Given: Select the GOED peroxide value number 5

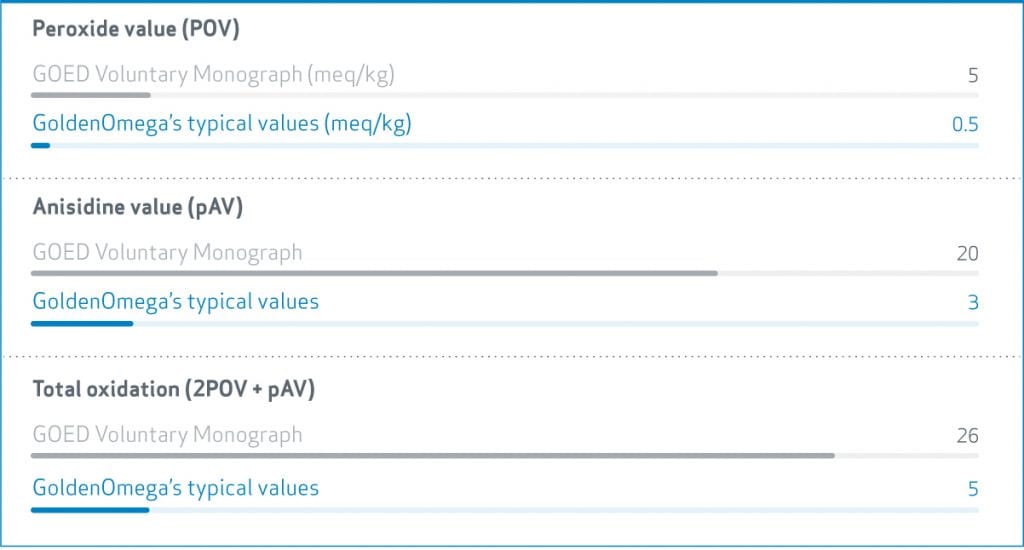Looking at the screenshot, I should [x=973, y=75].
